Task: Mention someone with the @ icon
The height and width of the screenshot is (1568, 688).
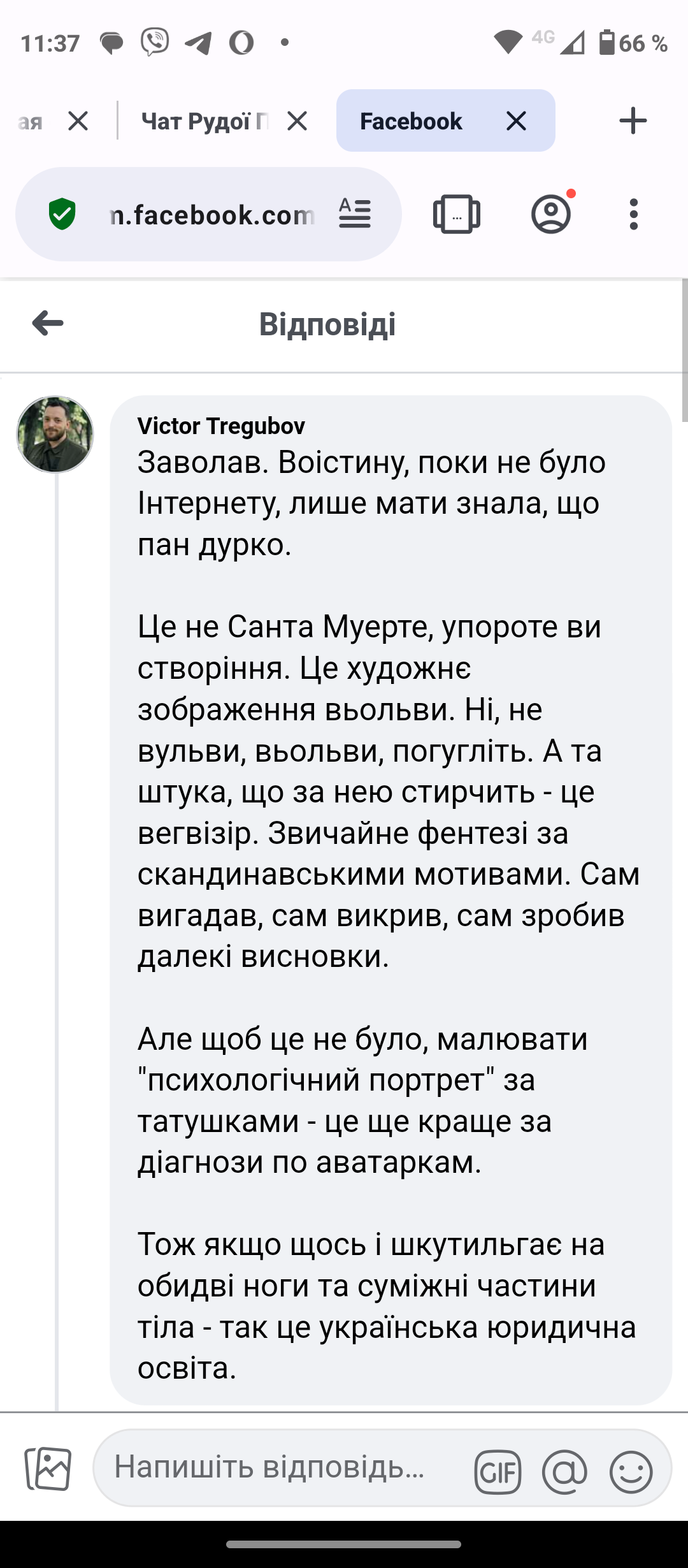Action: pos(564,1472)
